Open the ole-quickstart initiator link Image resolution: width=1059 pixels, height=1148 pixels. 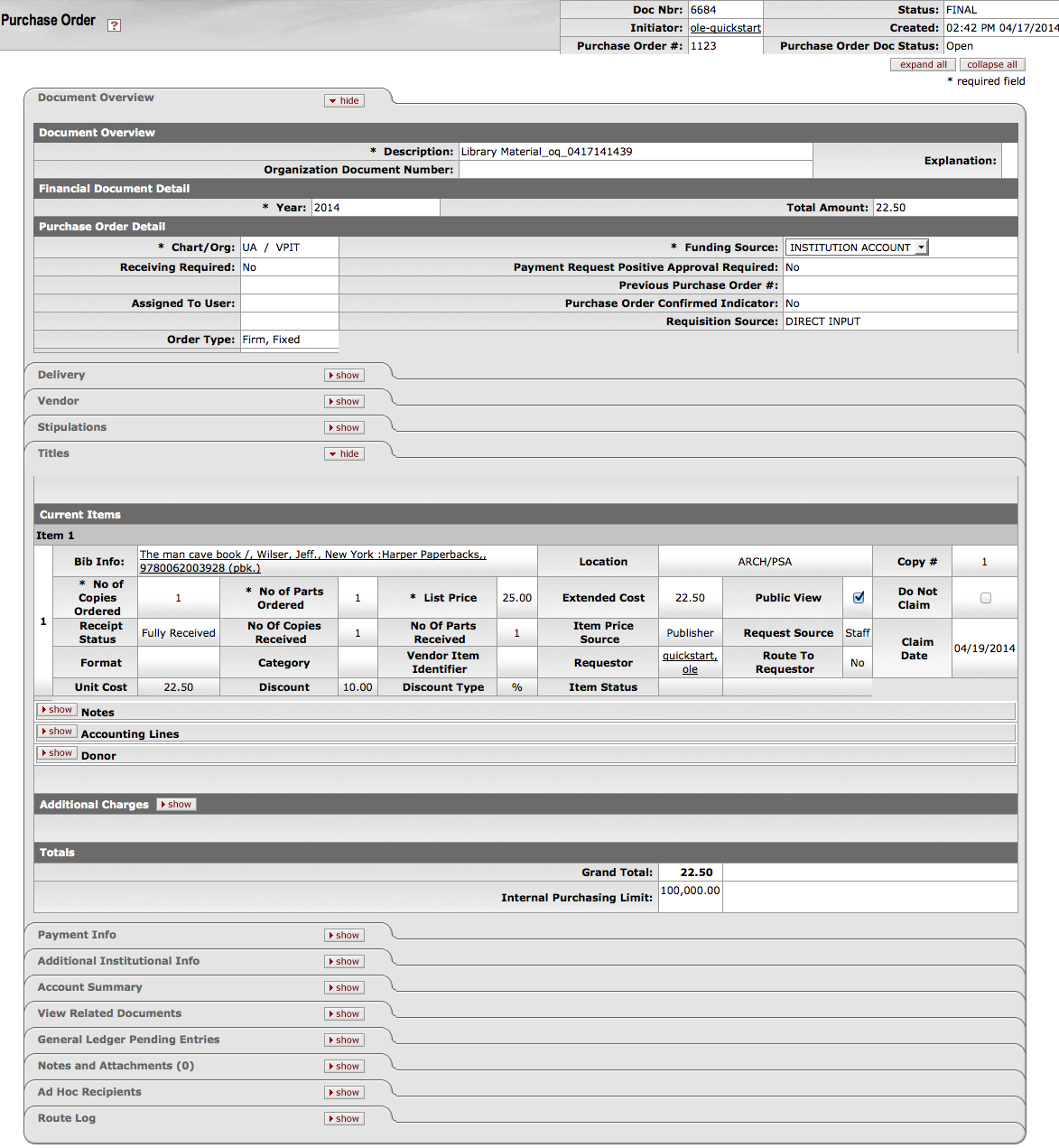[725, 28]
